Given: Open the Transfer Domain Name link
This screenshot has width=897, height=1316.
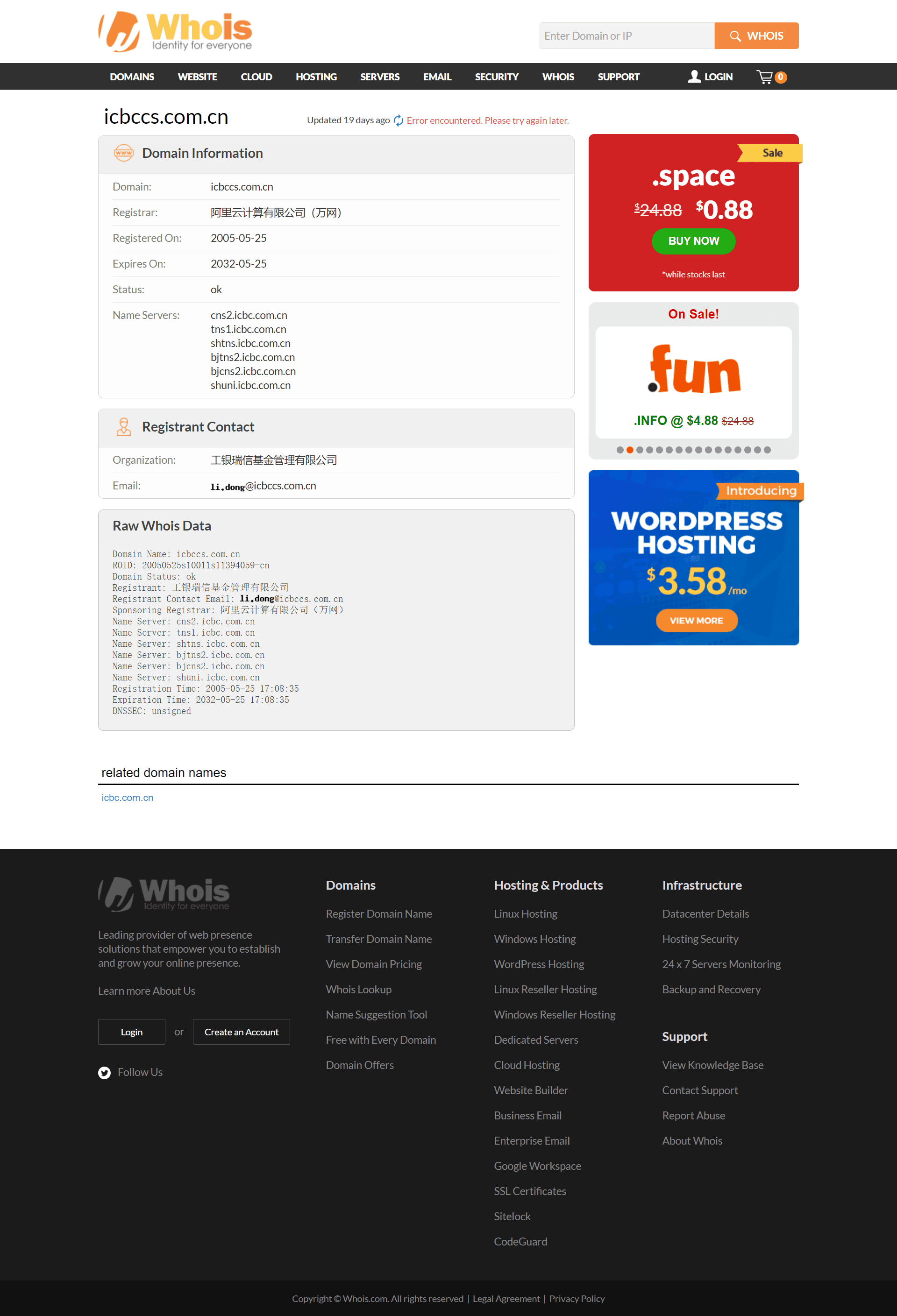Looking at the screenshot, I should 378,940.
